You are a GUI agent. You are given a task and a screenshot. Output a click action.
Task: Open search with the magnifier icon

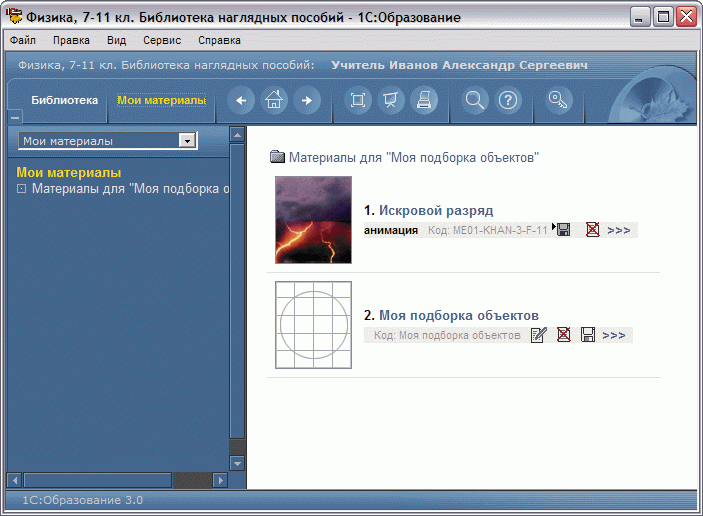click(475, 100)
